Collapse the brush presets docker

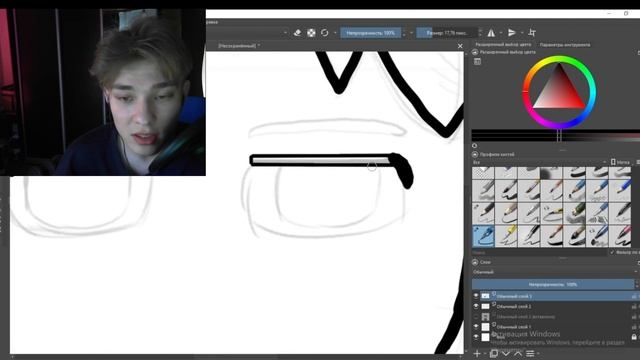tap(475, 154)
